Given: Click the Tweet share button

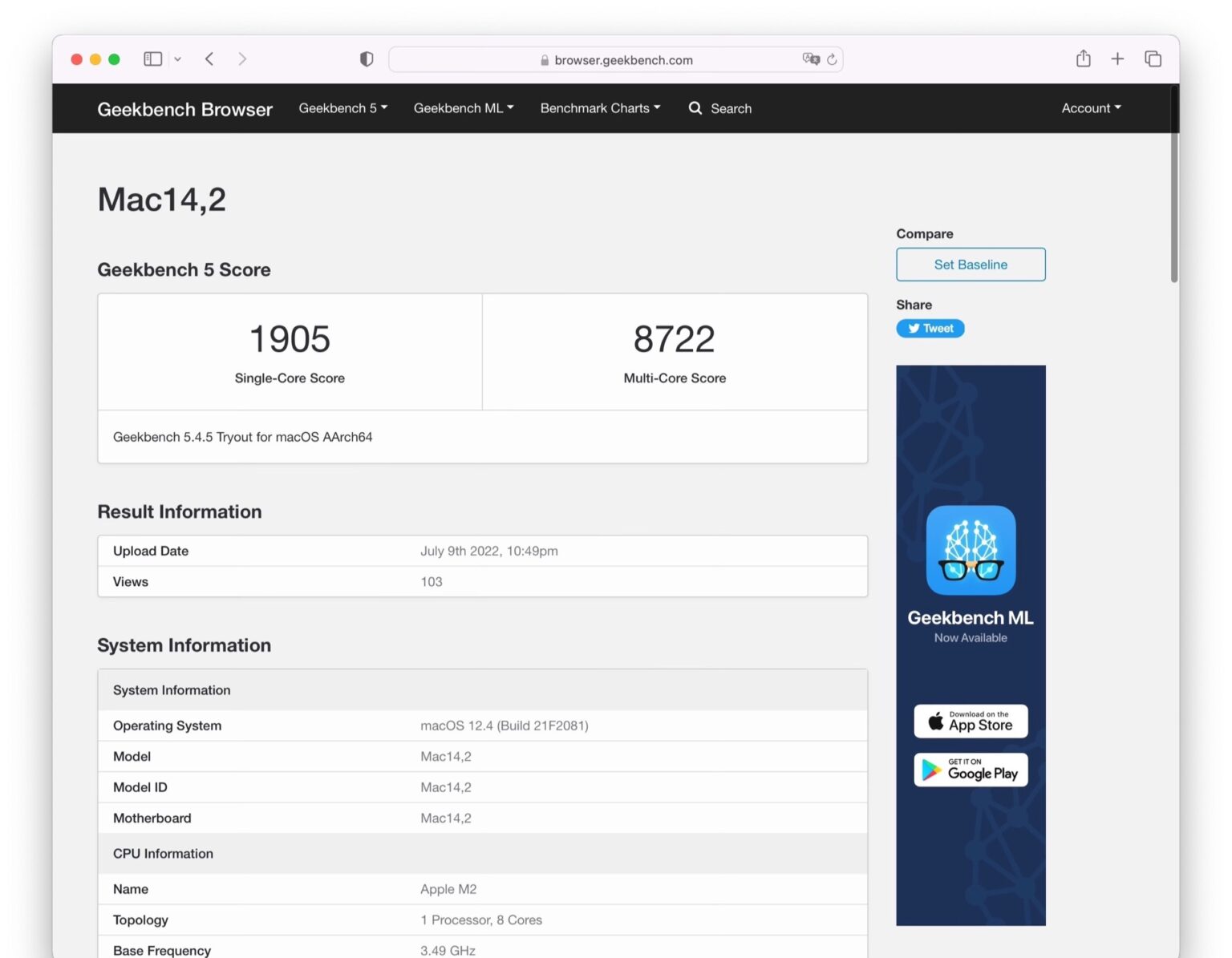Looking at the screenshot, I should (930, 329).
